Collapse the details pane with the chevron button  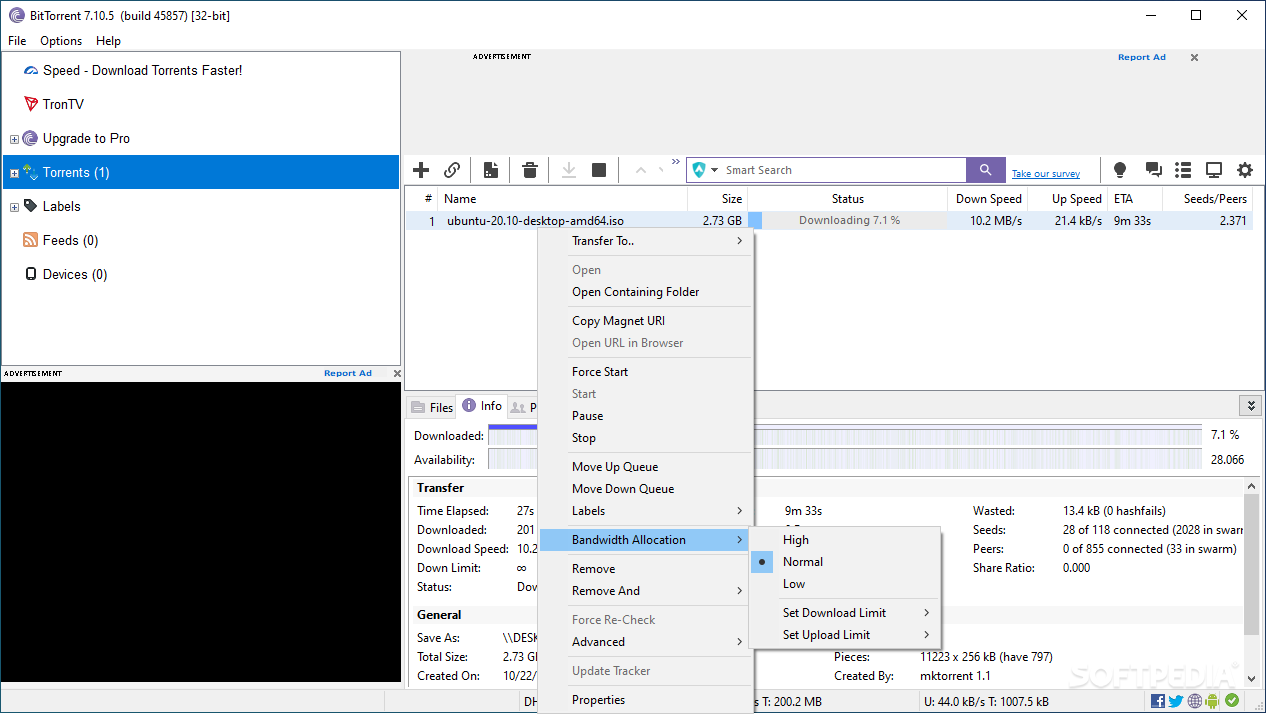tap(1250, 405)
